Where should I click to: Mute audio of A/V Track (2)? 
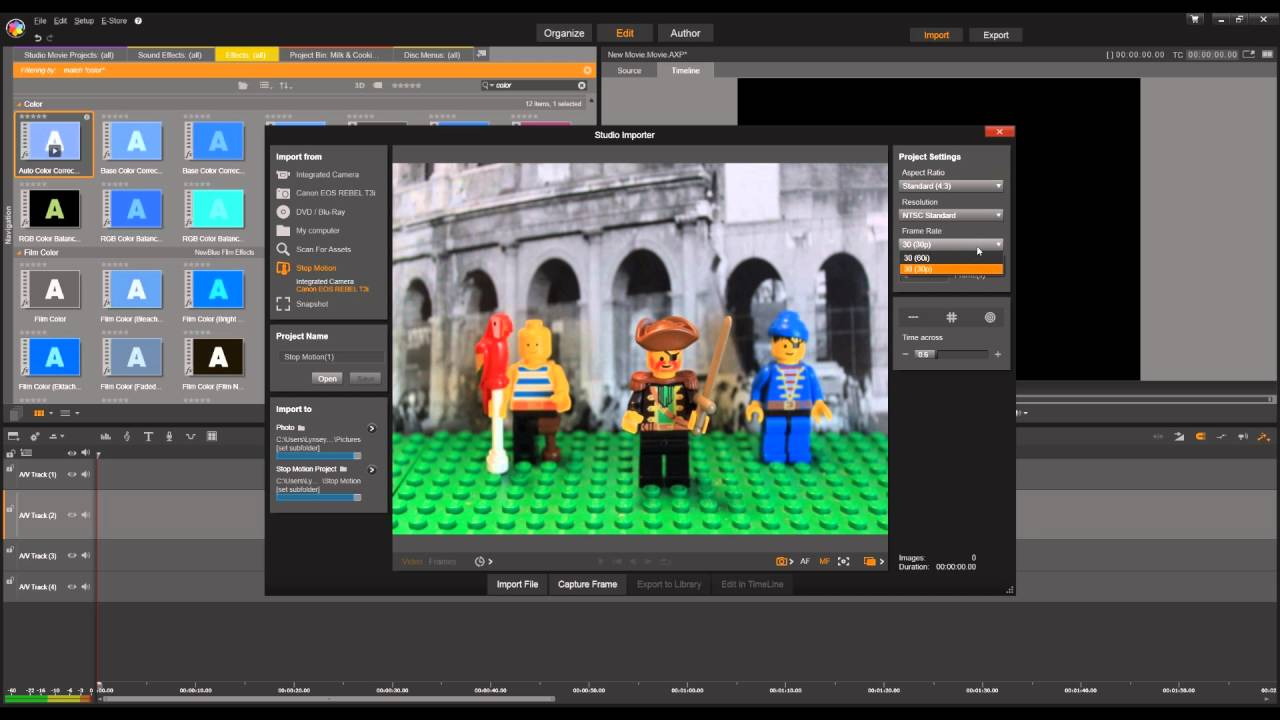(85, 515)
